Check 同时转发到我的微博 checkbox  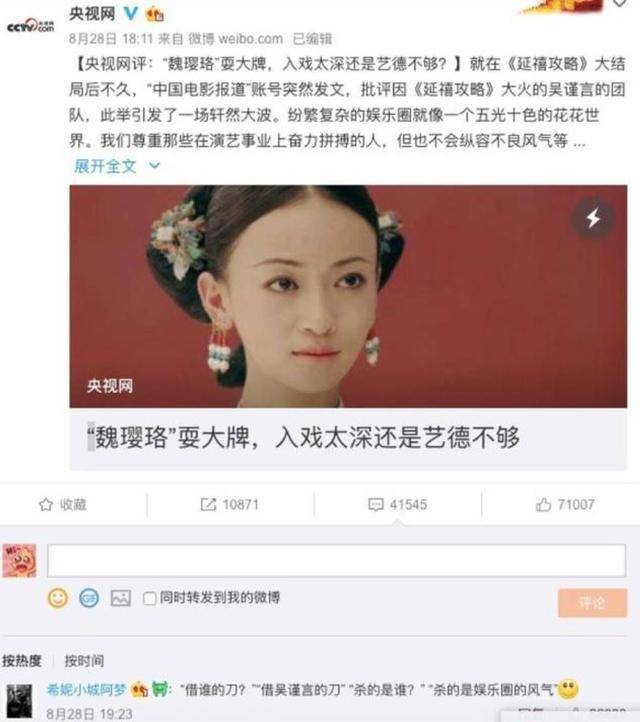(150, 599)
